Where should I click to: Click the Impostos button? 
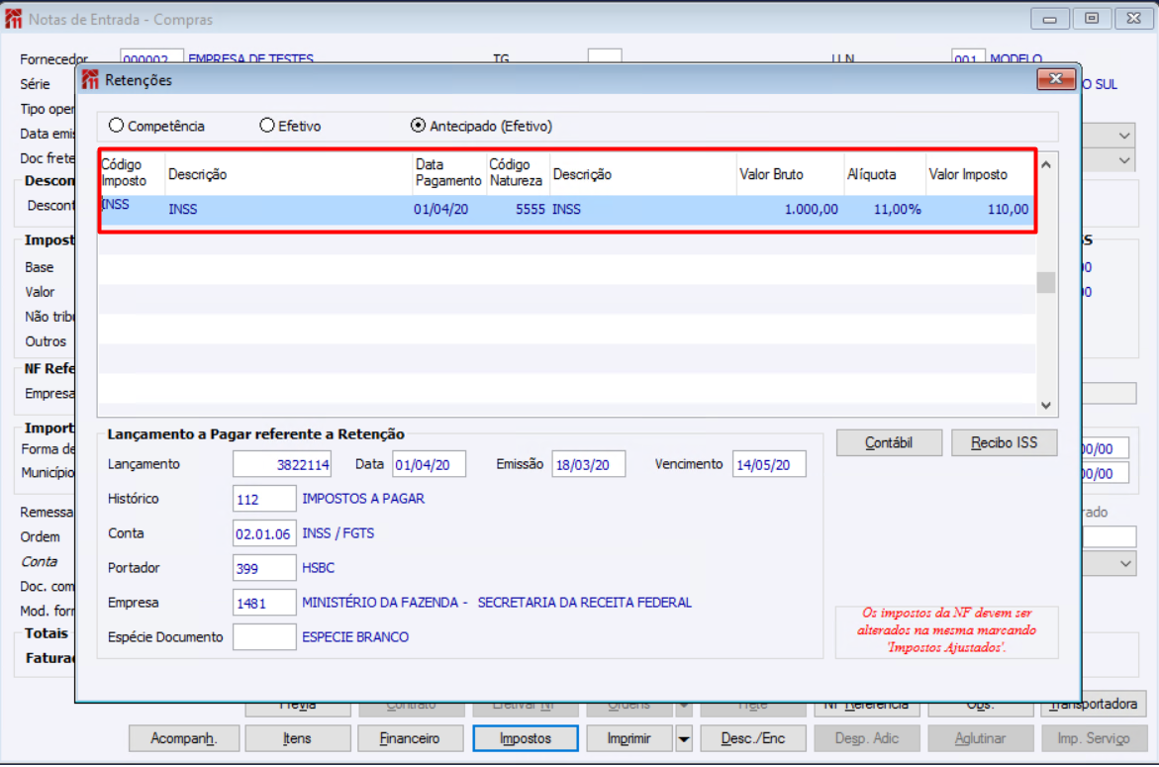525,738
